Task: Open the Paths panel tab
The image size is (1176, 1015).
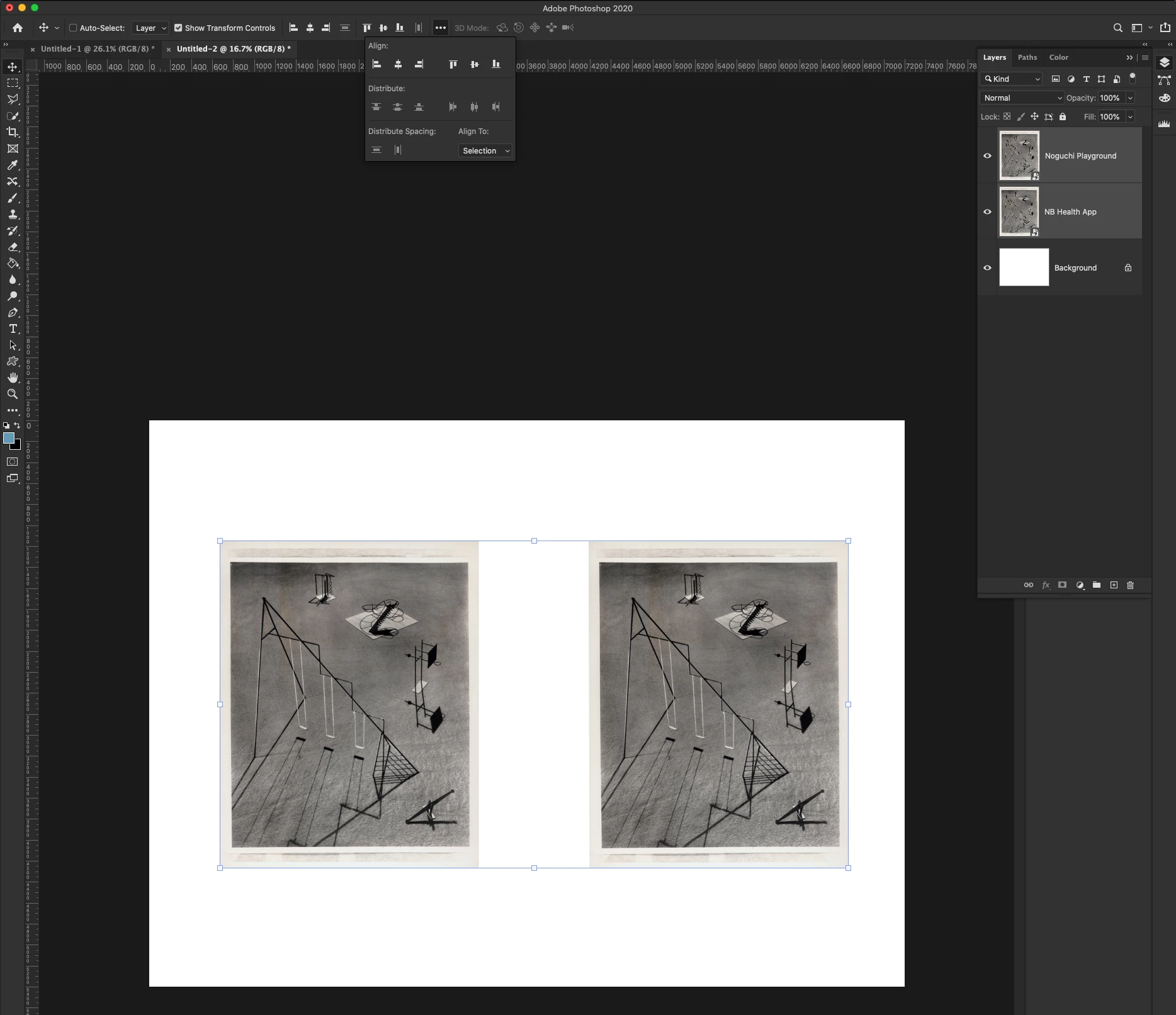Action: [1027, 57]
